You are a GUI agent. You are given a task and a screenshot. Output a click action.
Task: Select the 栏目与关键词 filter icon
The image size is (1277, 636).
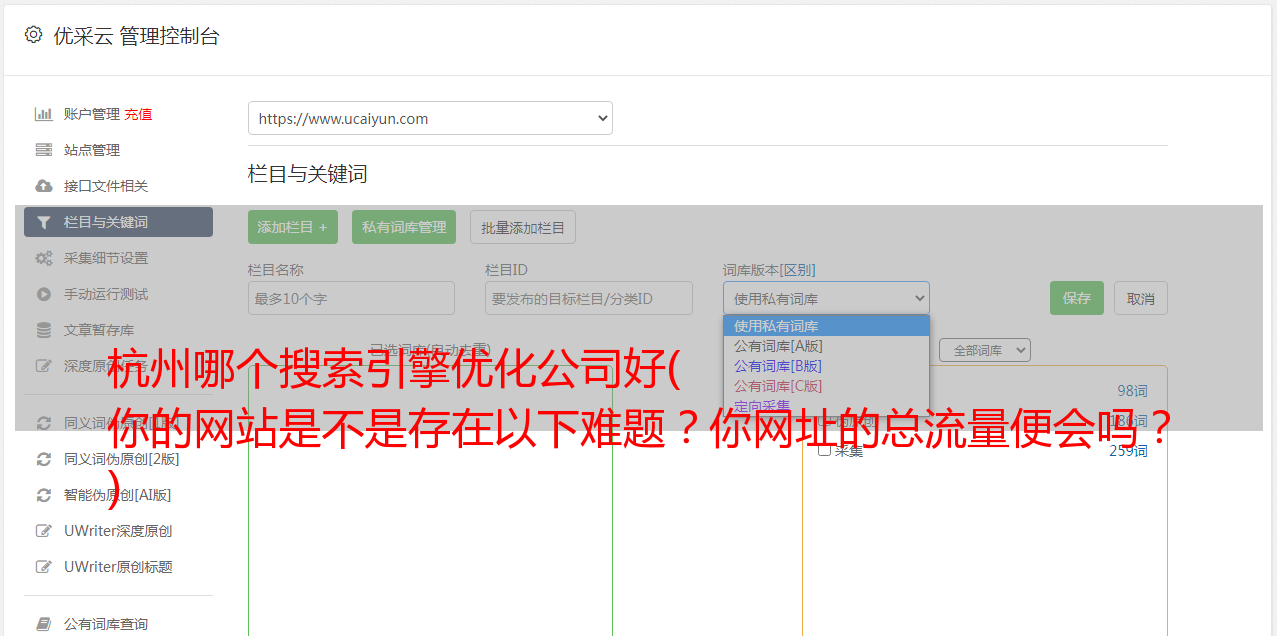44,222
